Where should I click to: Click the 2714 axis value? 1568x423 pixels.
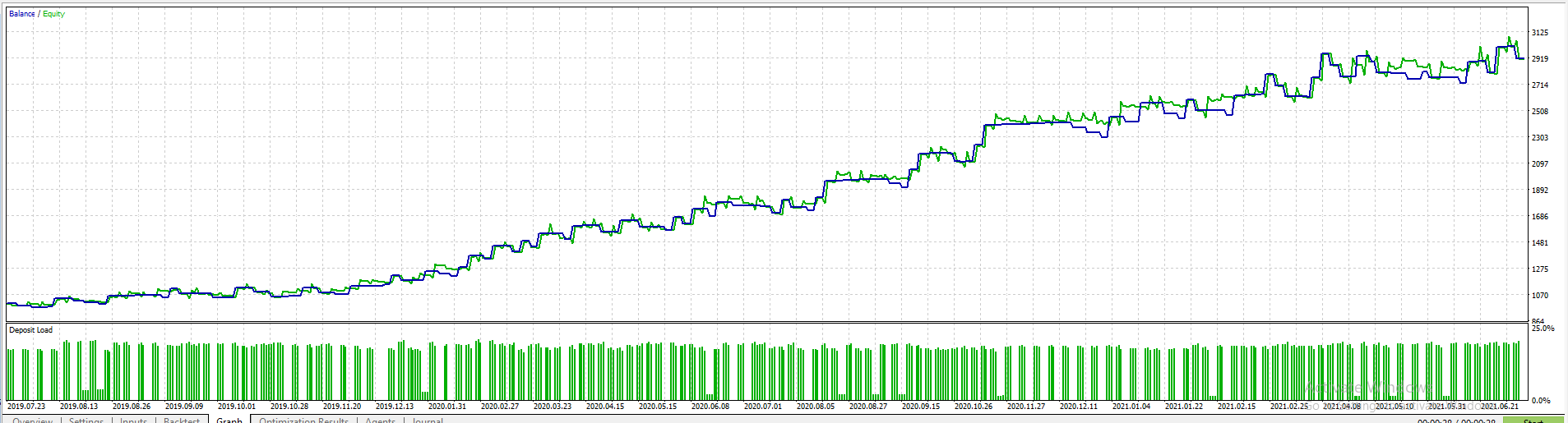pos(1540,85)
